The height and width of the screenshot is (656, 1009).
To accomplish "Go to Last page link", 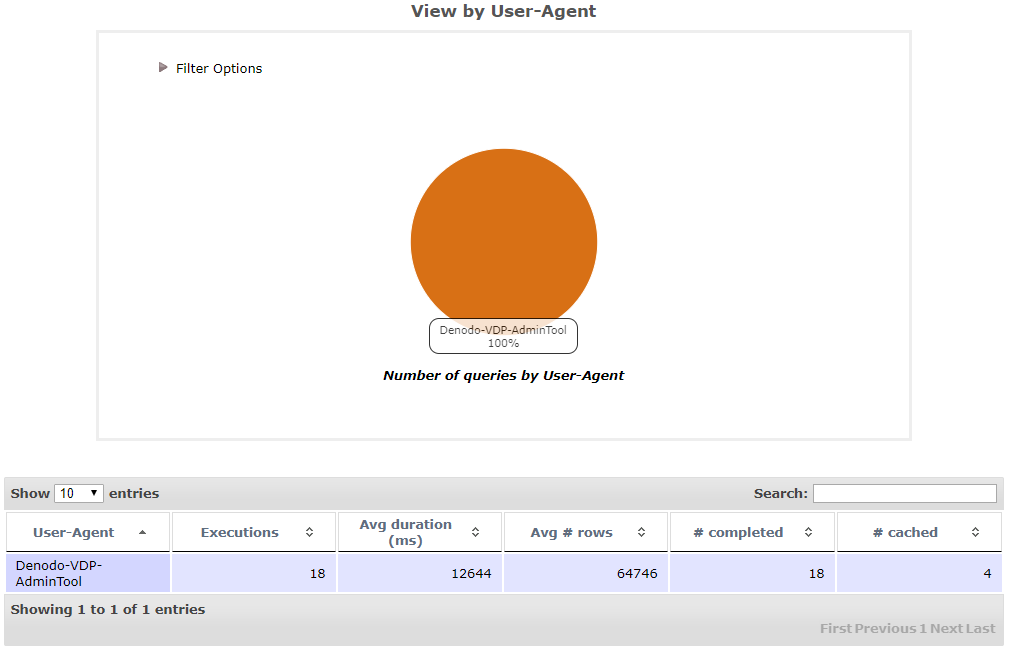I will click(x=980, y=628).
